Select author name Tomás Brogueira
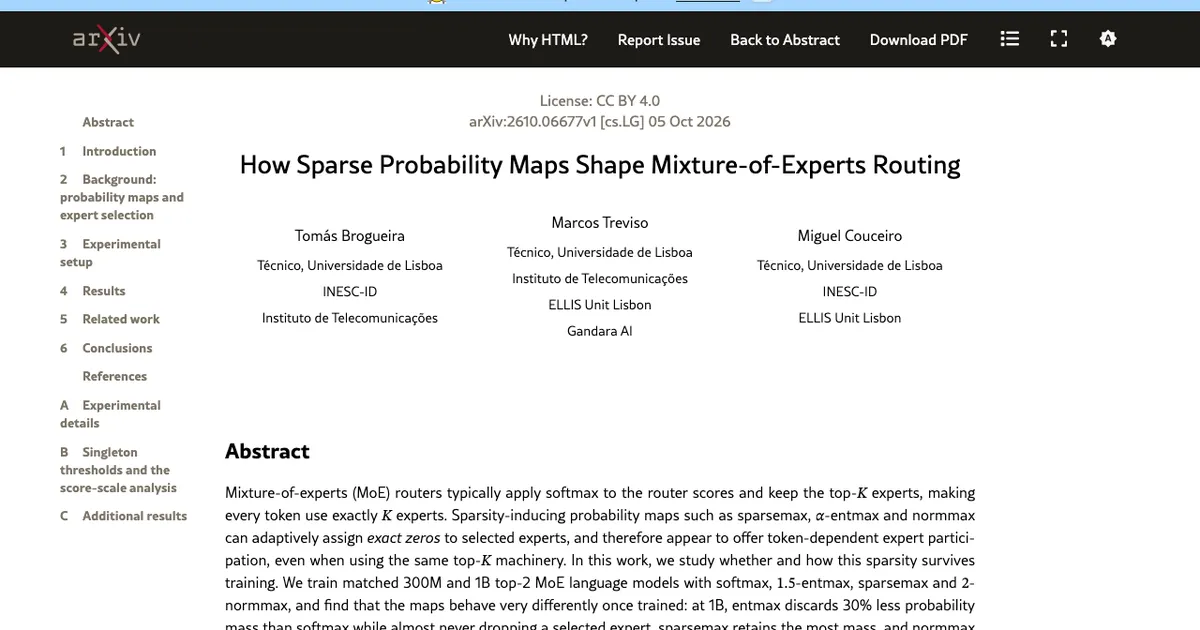Image resolution: width=1200 pixels, height=630 pixels. (x=350, y=236)
